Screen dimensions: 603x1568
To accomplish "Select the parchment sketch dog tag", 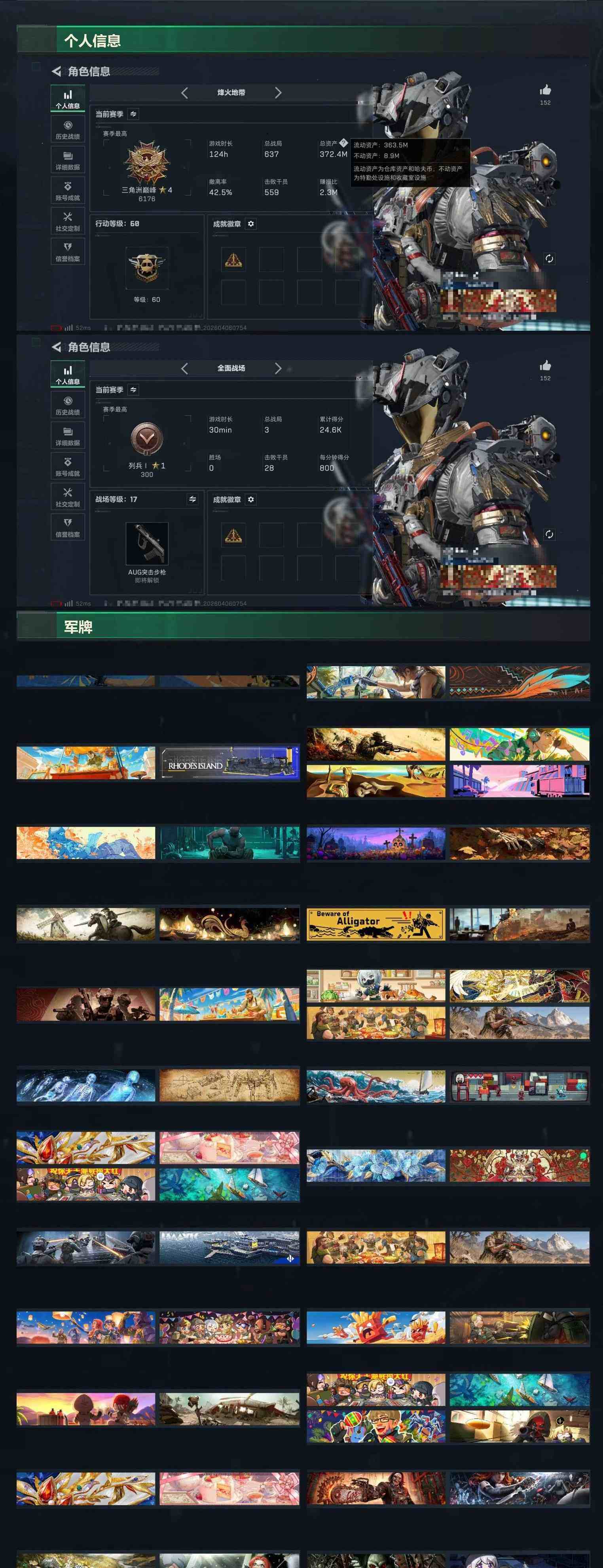I will (229, 1086).
